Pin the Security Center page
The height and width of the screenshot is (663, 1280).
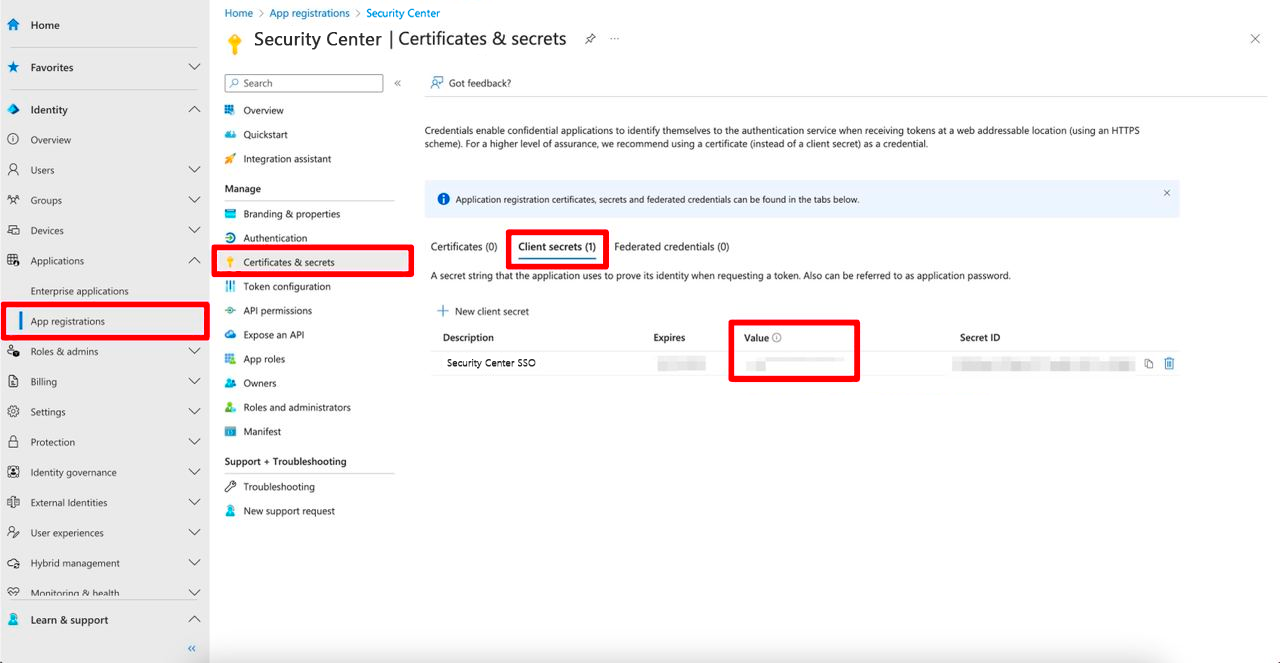click(590, 39)
